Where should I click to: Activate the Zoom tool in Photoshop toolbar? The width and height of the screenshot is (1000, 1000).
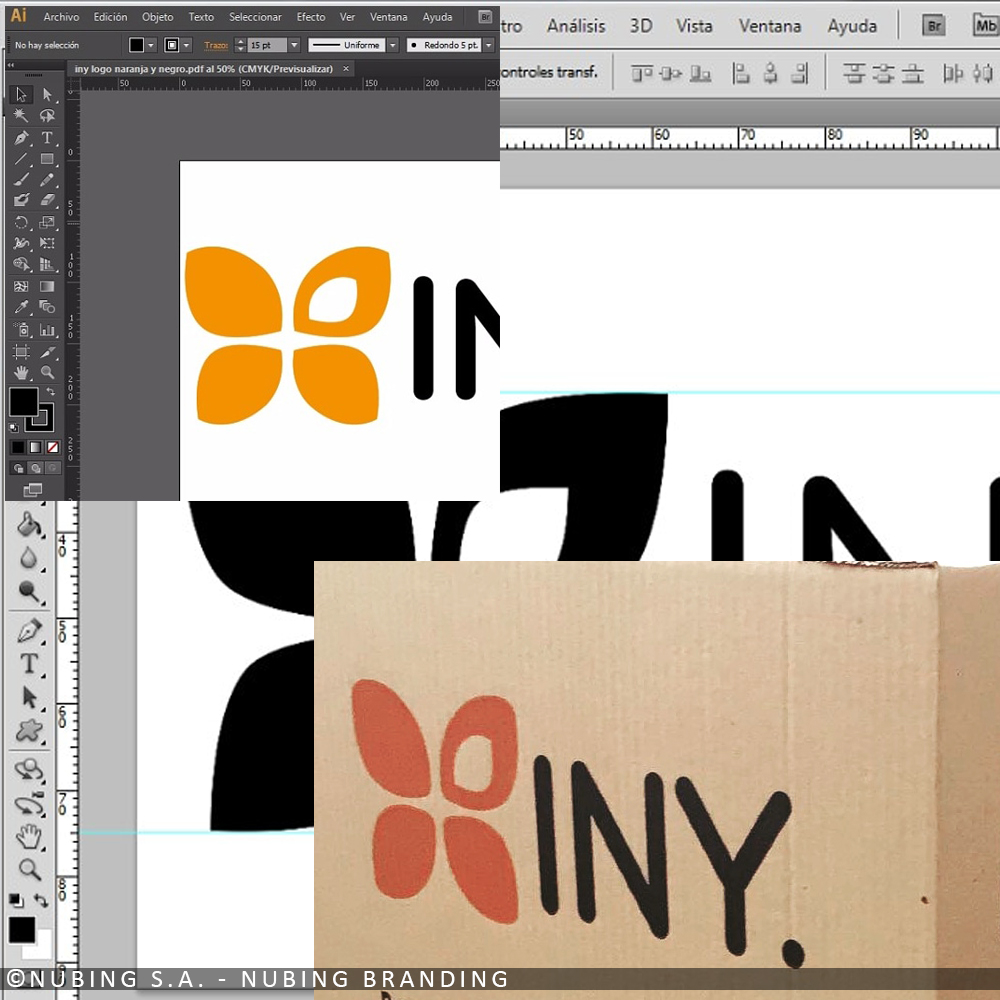[x=29, y=869]
